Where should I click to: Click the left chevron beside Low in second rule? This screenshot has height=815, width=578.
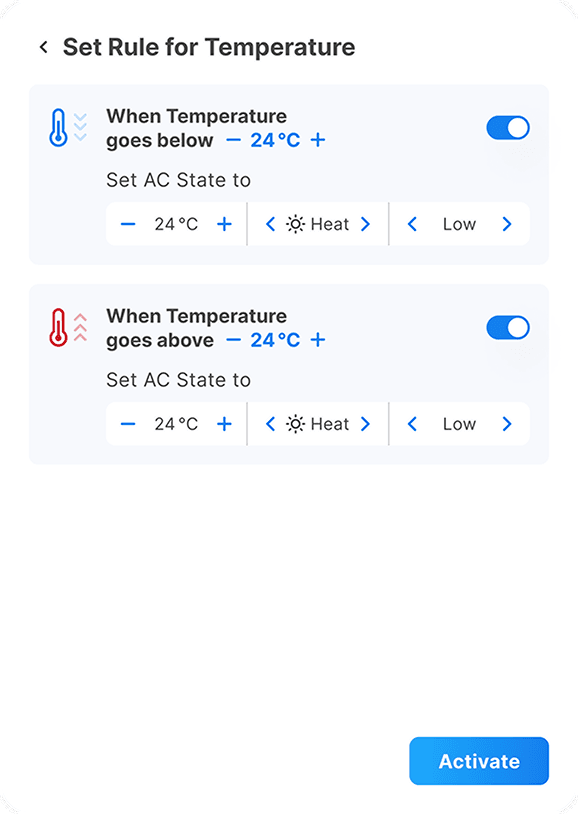tap(412, 423)
